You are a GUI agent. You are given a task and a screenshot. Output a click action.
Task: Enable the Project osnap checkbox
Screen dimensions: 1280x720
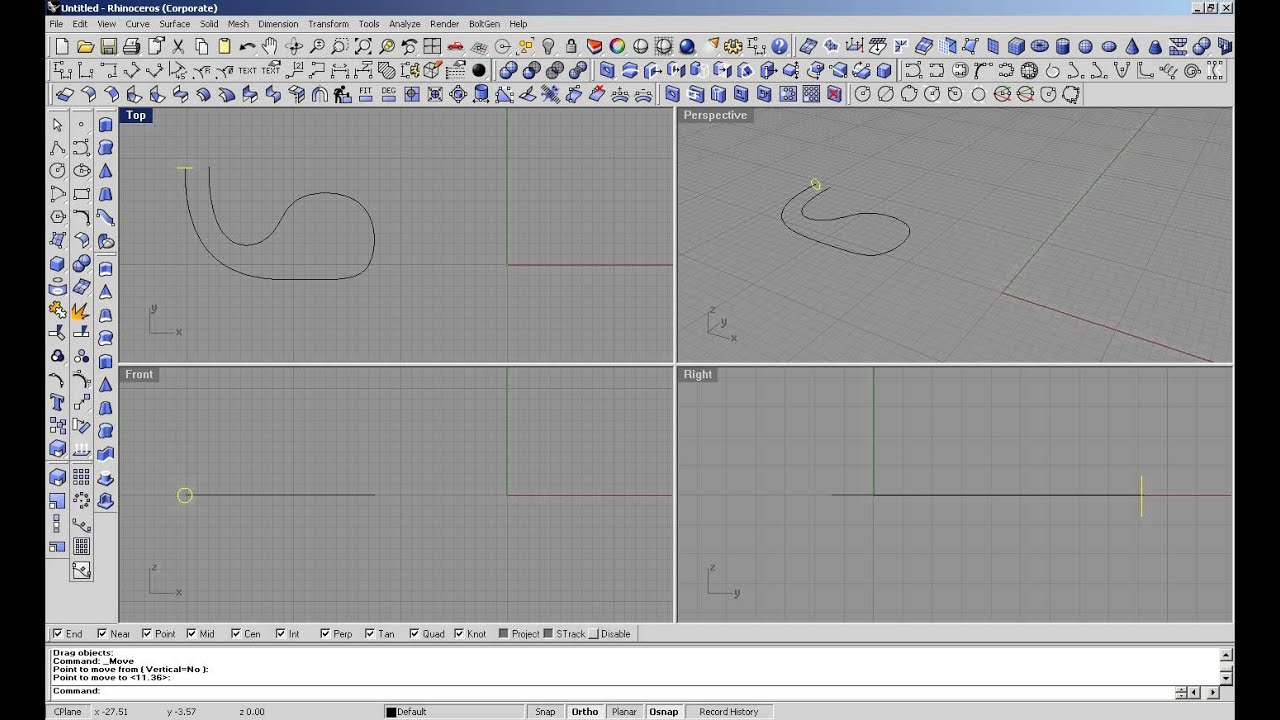coord(504,634)
